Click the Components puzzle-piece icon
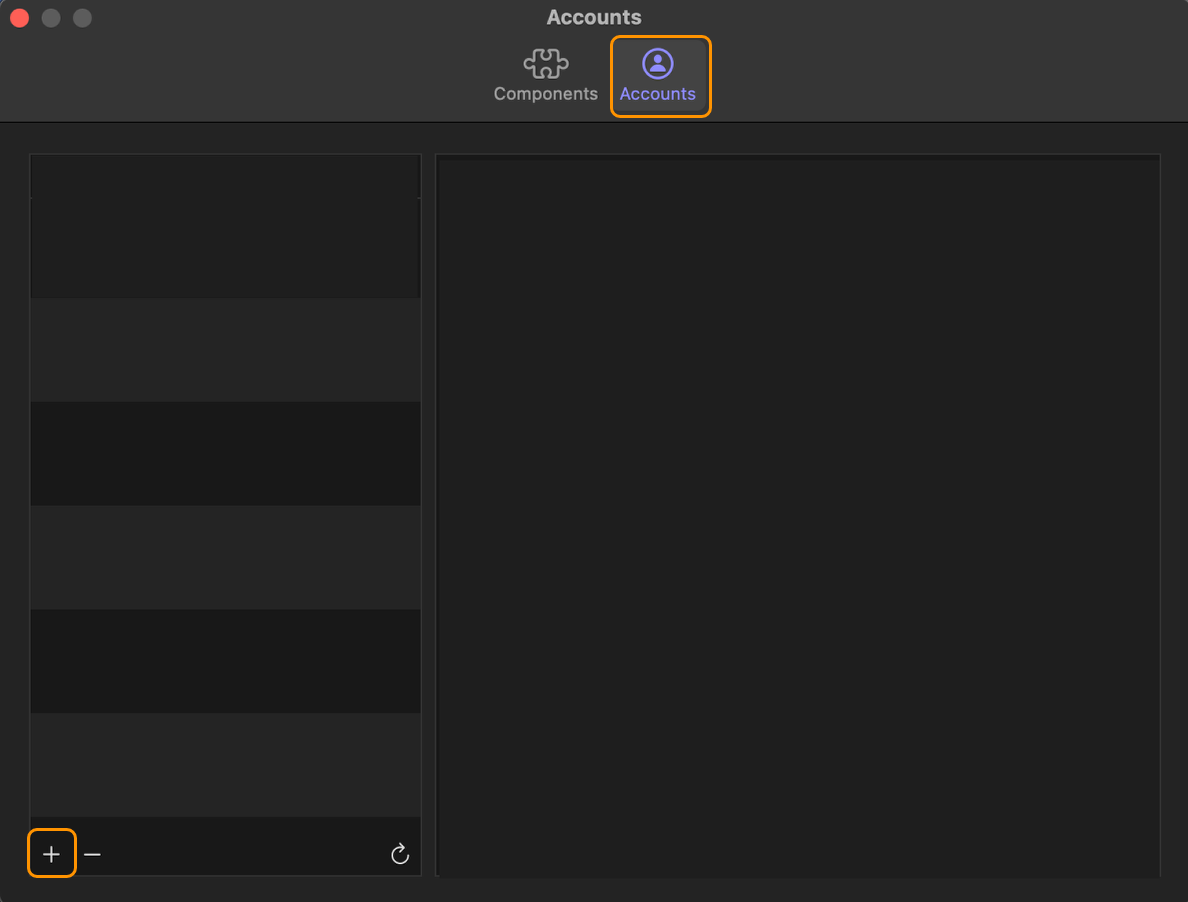Screen dimensions: 1188x902 pyautogui.click(x=546, y=64)
